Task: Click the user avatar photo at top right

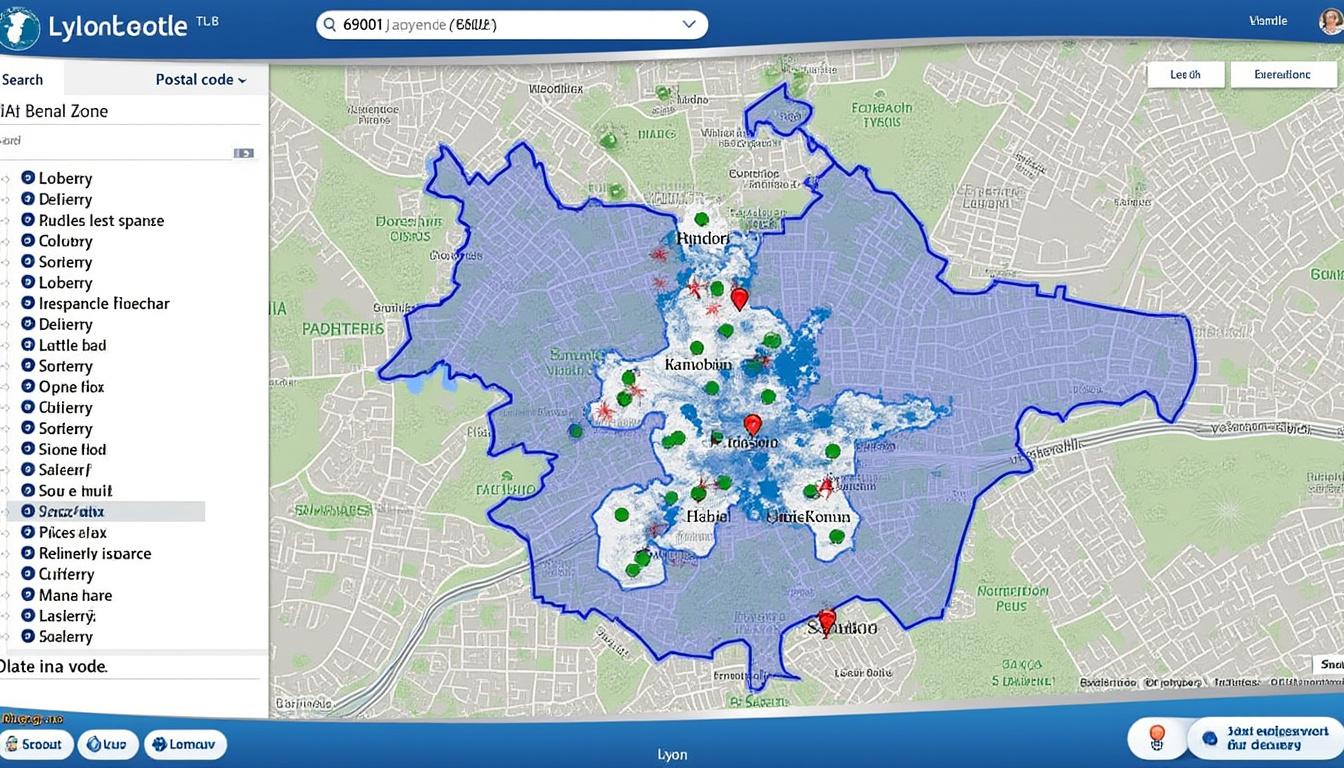Action: point(1331,20)
